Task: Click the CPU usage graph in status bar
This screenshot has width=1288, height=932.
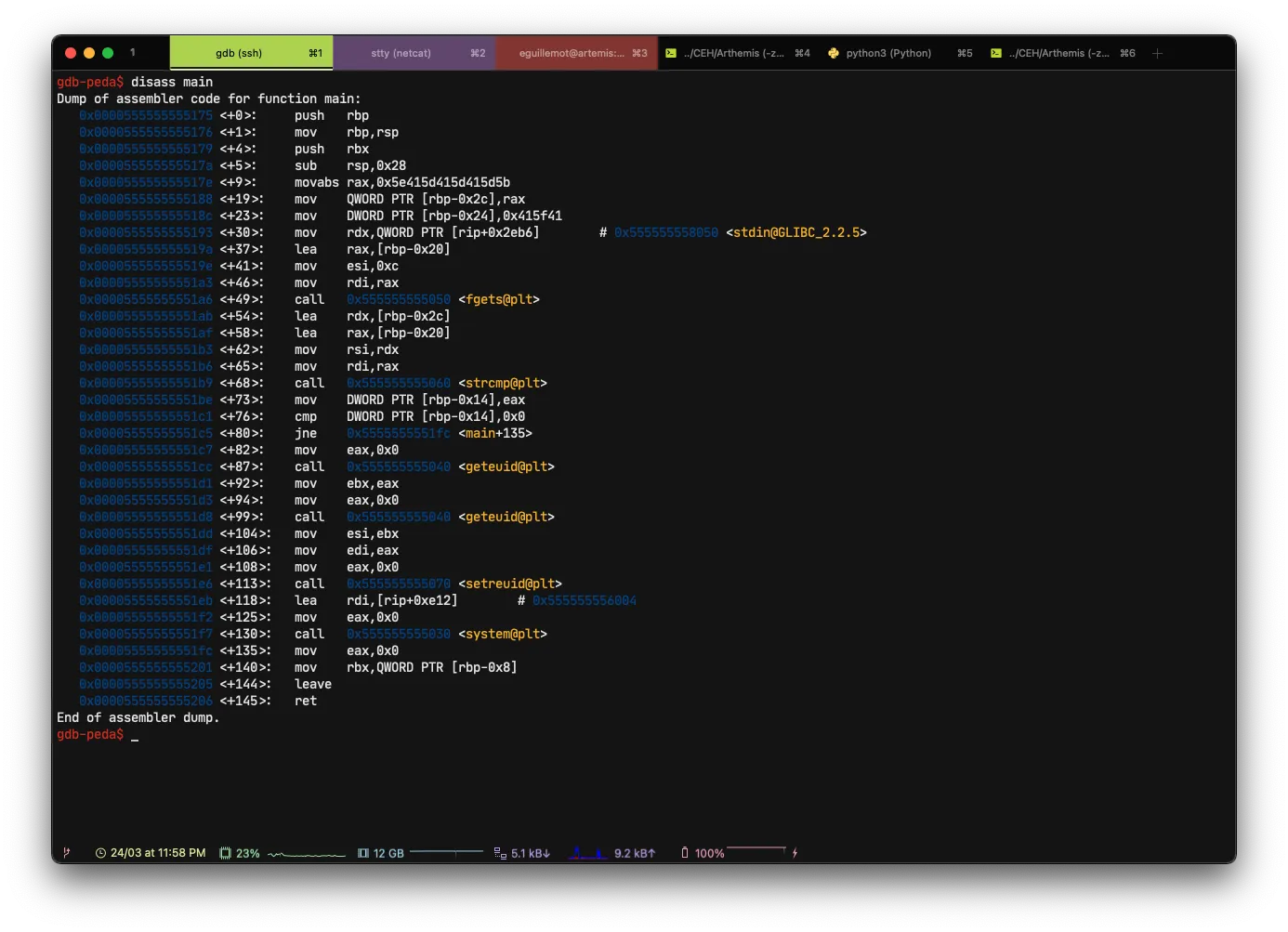Action: [307, 854]
